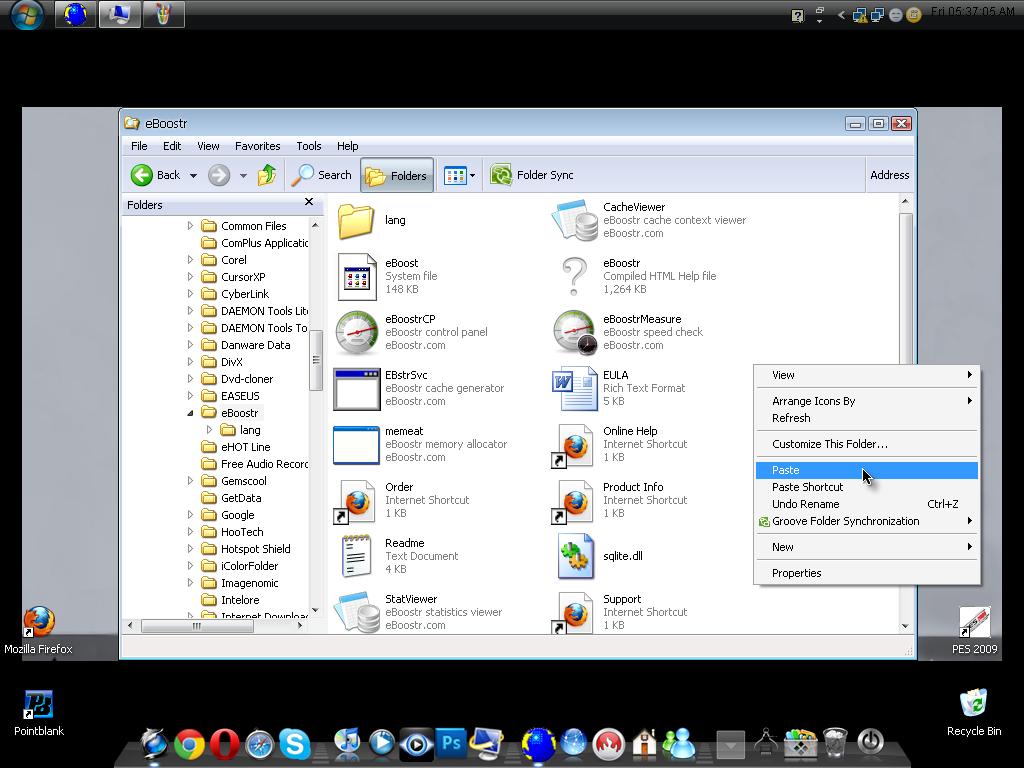The image size is (1024, 768).
Task: Open the View menu in menu bar
Action: [x=208, y=146]
